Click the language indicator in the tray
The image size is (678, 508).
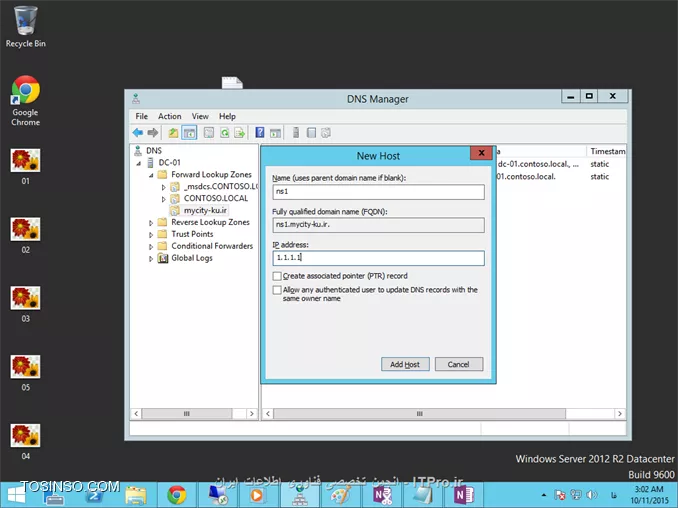point(613,495)
